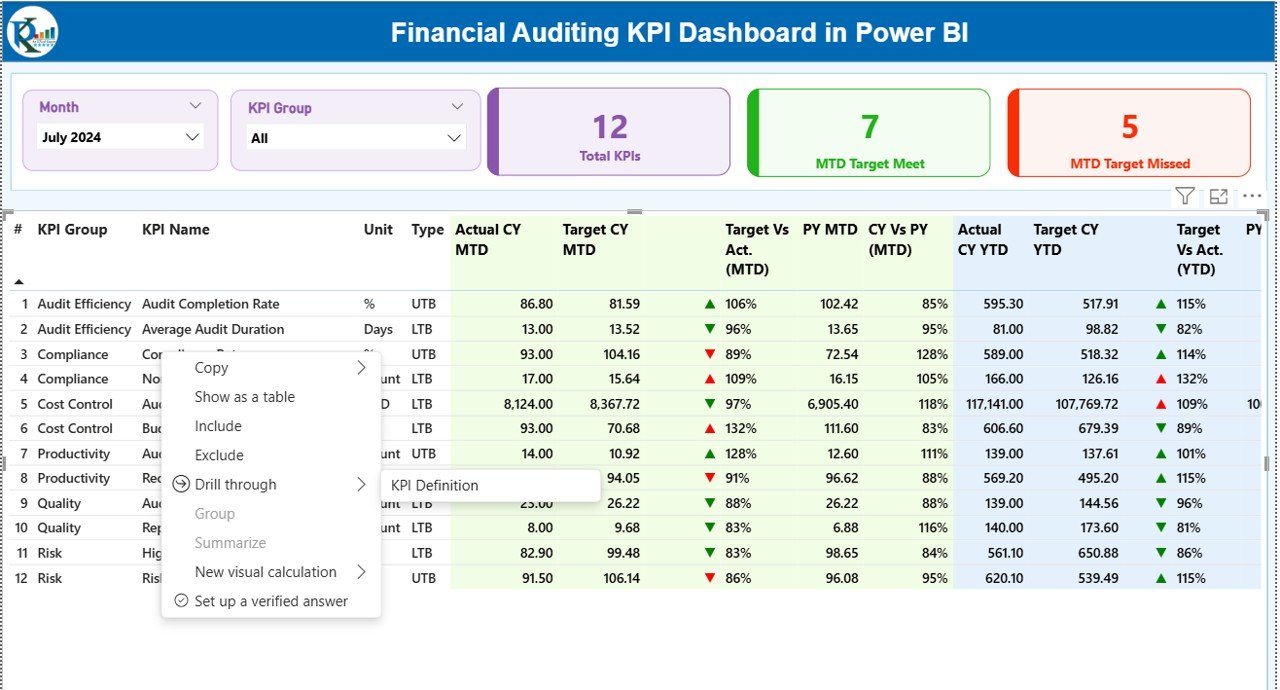
Task: Choose Include from the context menu
Action: click(x=218, y=426)
